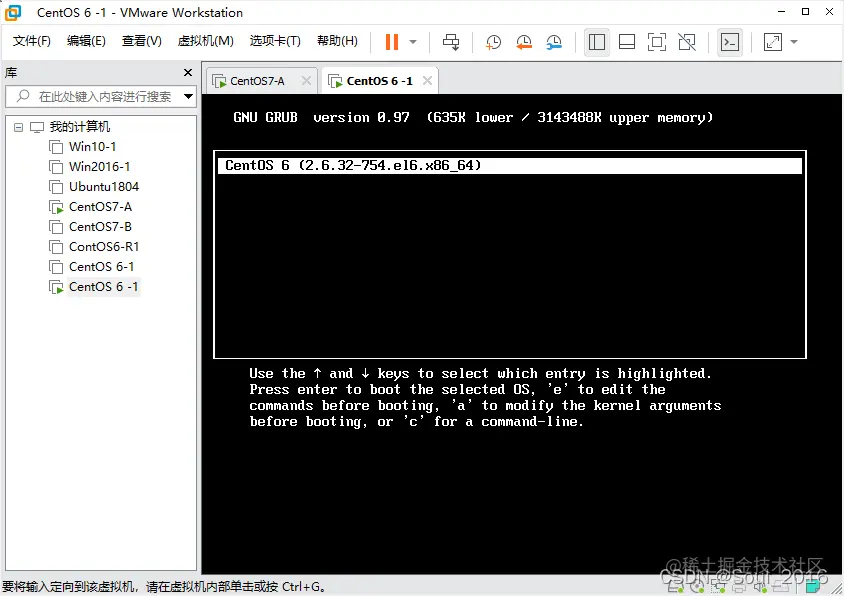
Task: Open the 查看(V) menu
Action: pyautogui.click(x=142, y=41)
